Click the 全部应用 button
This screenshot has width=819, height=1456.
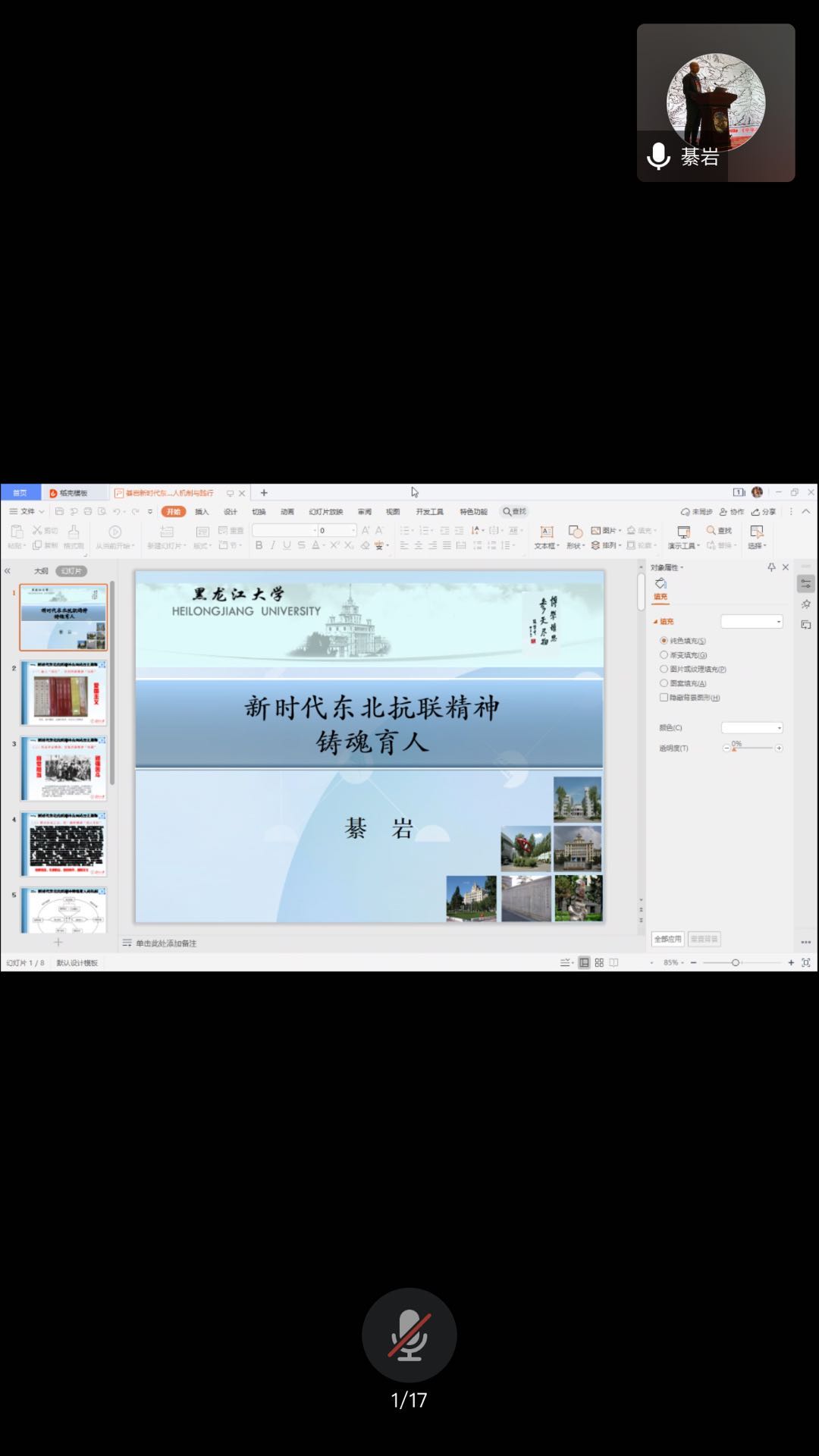pyautogui.click(x=668, y=939)
